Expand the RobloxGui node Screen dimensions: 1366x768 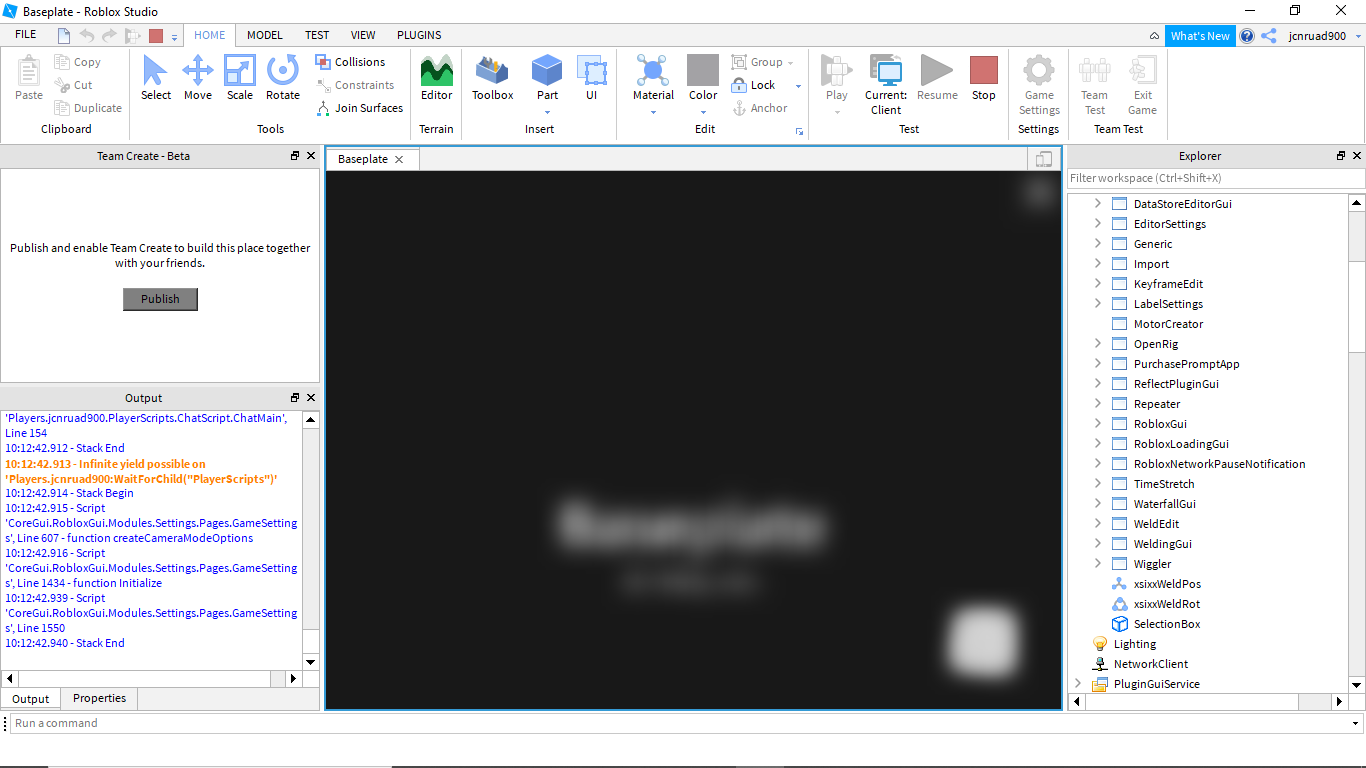coord(1097,423)
